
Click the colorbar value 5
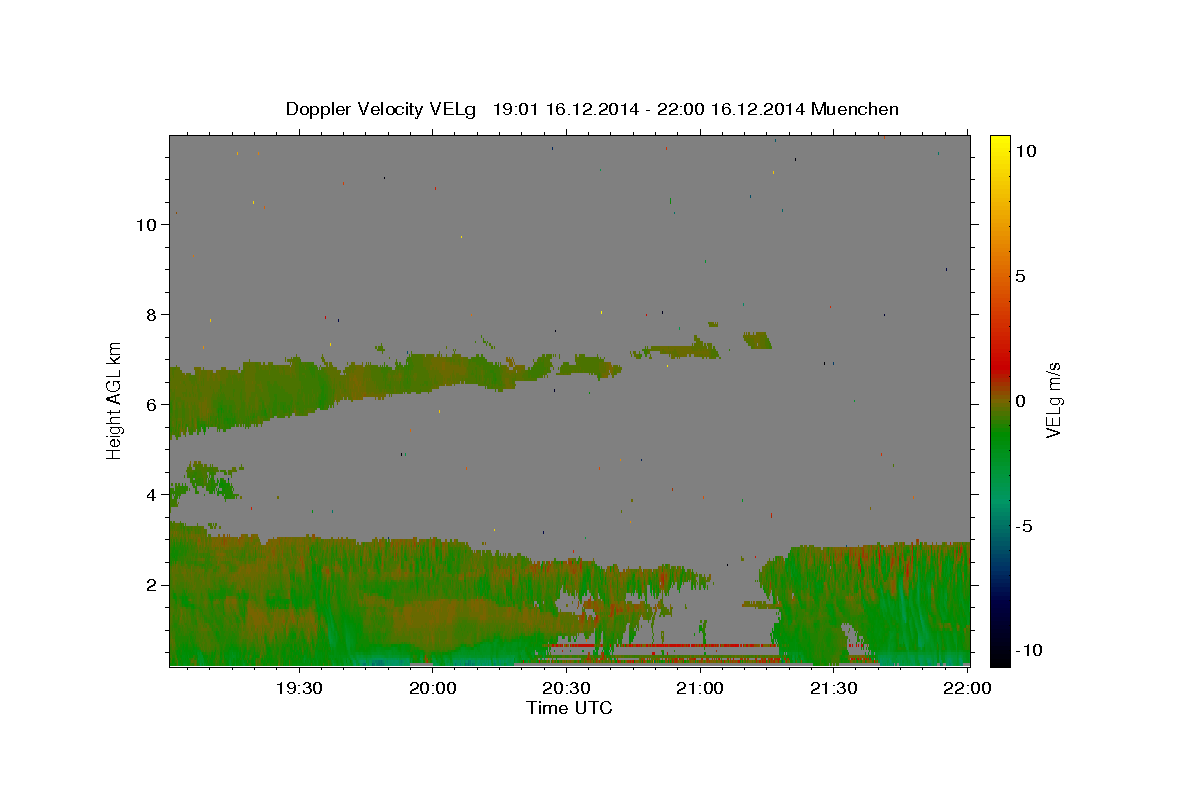point(1020,275)
